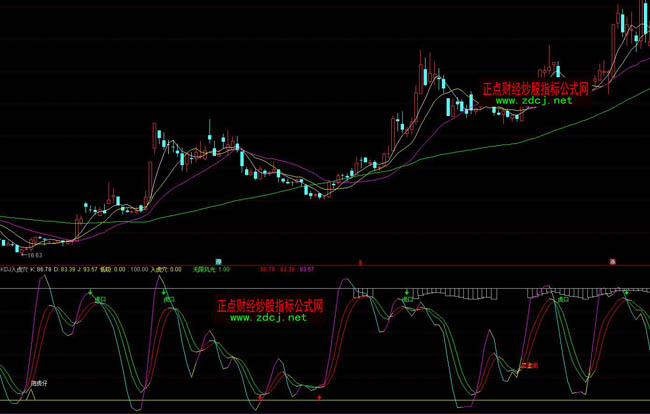Select the rightmost green arrow in the indicator panel

623,290
